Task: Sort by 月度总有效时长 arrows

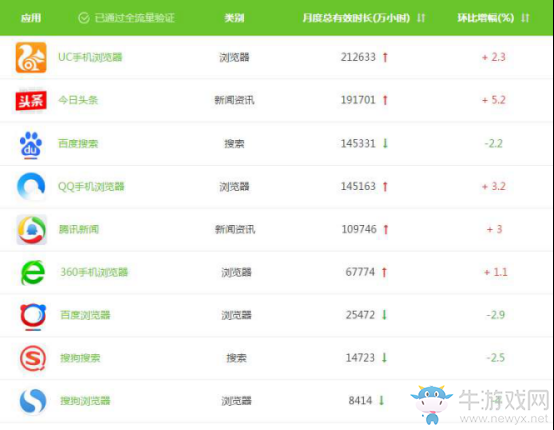Action: click(x=421, y=18)
